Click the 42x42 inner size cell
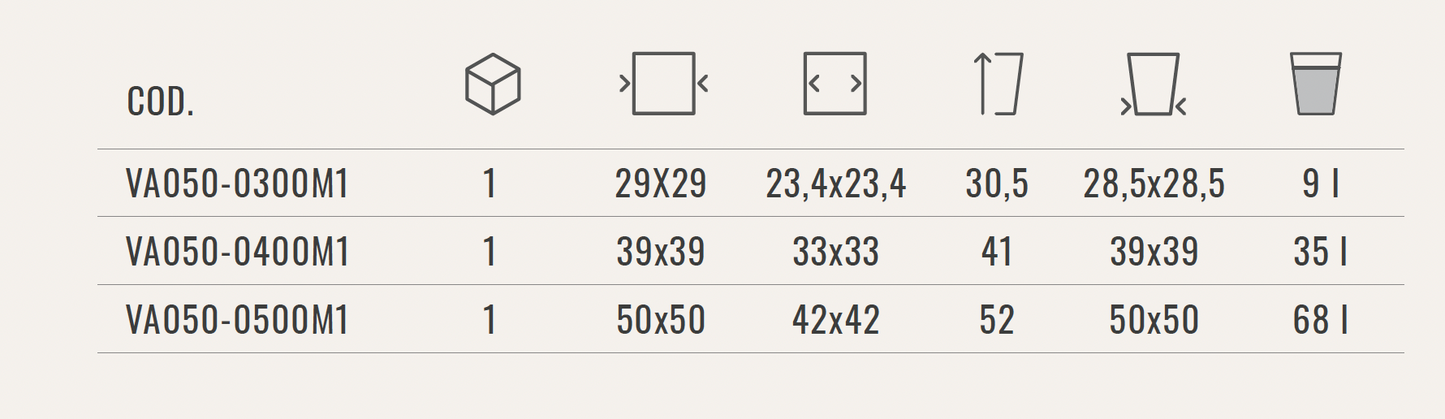The image size is (1445, 419). click(x=836, y=320)
